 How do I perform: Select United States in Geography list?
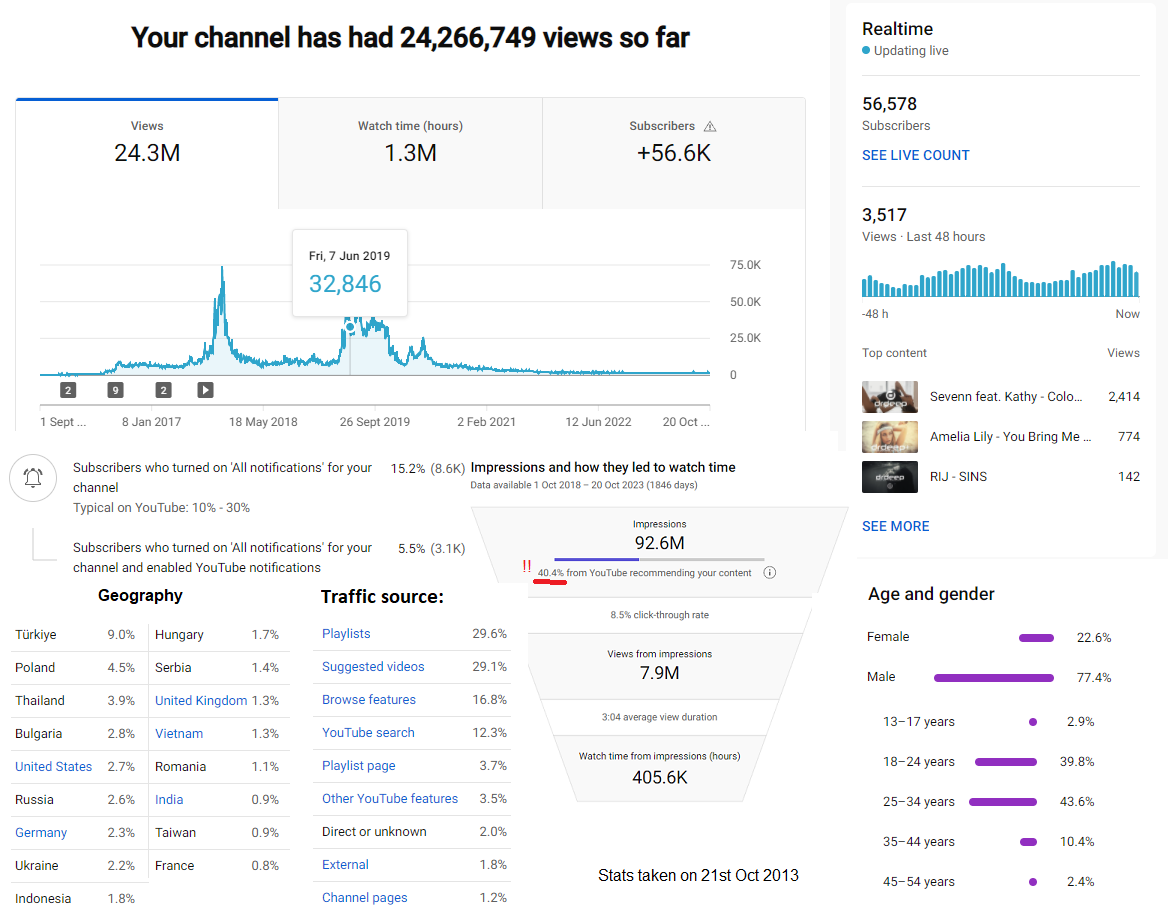pyautogui.click(x=54, y=767)
